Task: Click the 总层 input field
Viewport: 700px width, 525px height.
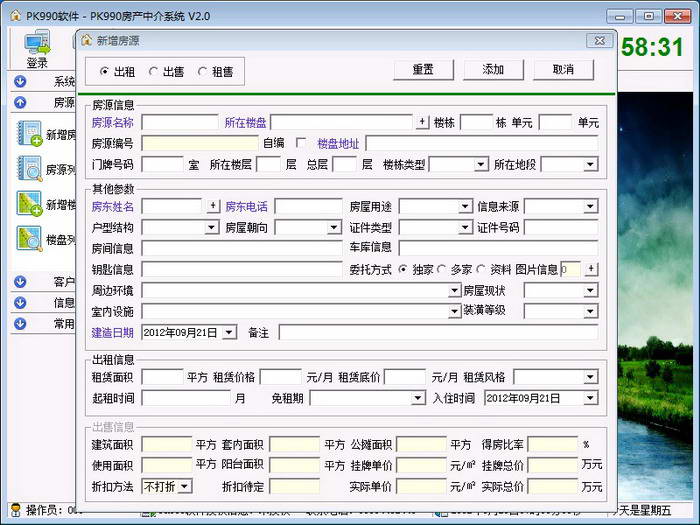Action: point(345,164)
